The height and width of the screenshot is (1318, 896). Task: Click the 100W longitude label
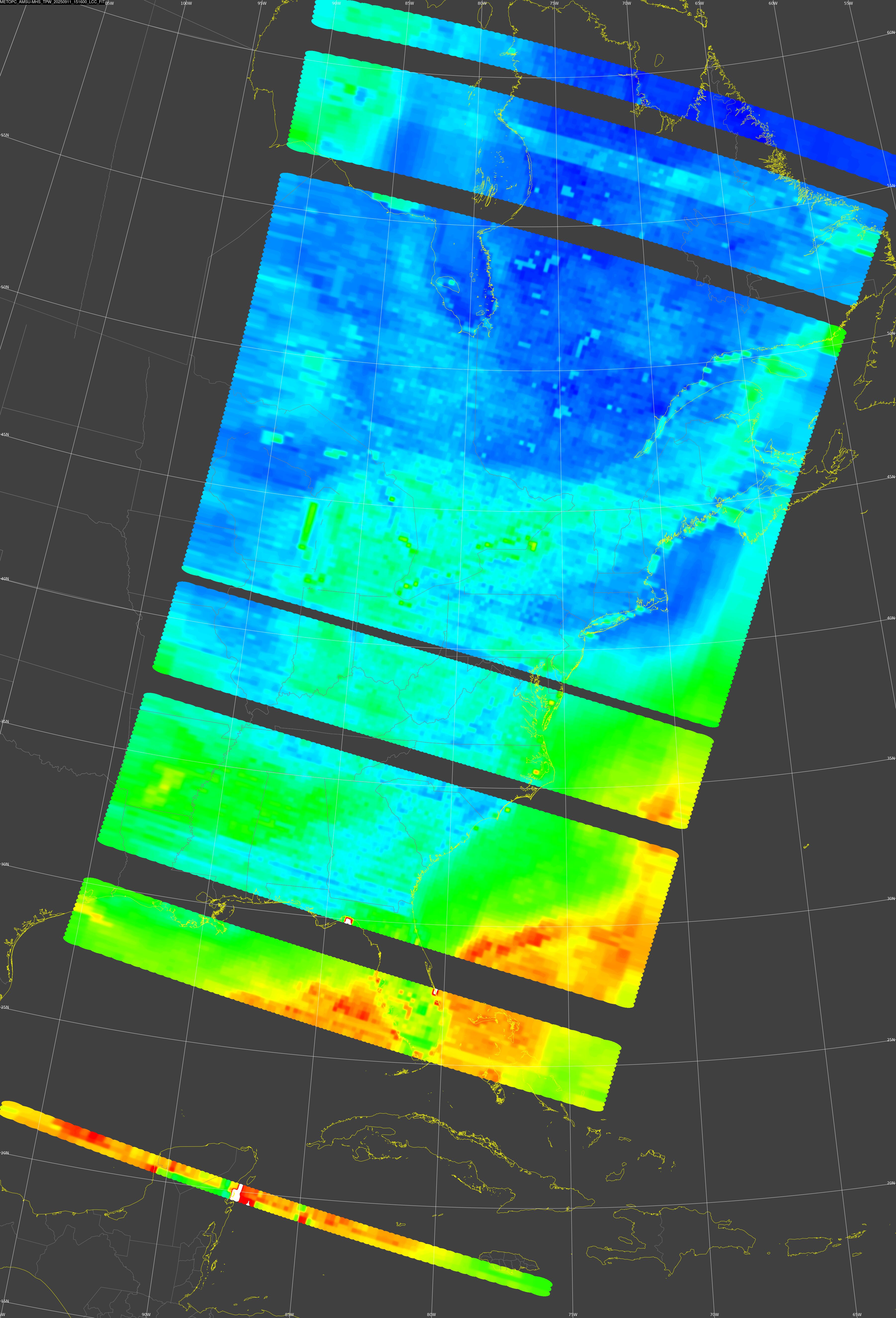click(186, 3)
